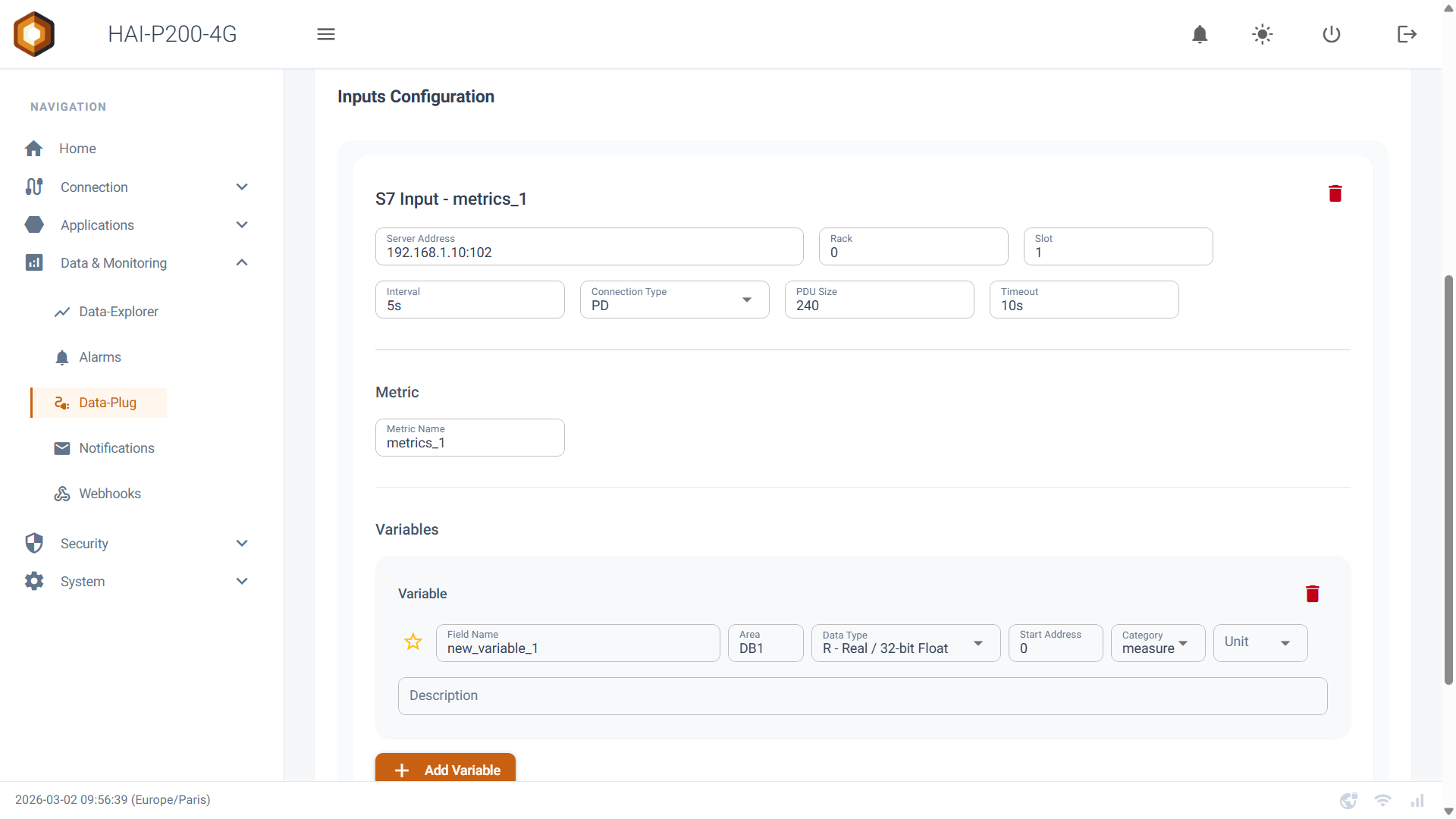Go to Webhooks in the sidebar
Viewport: 1456px width, 819px height.
[110, 494]
